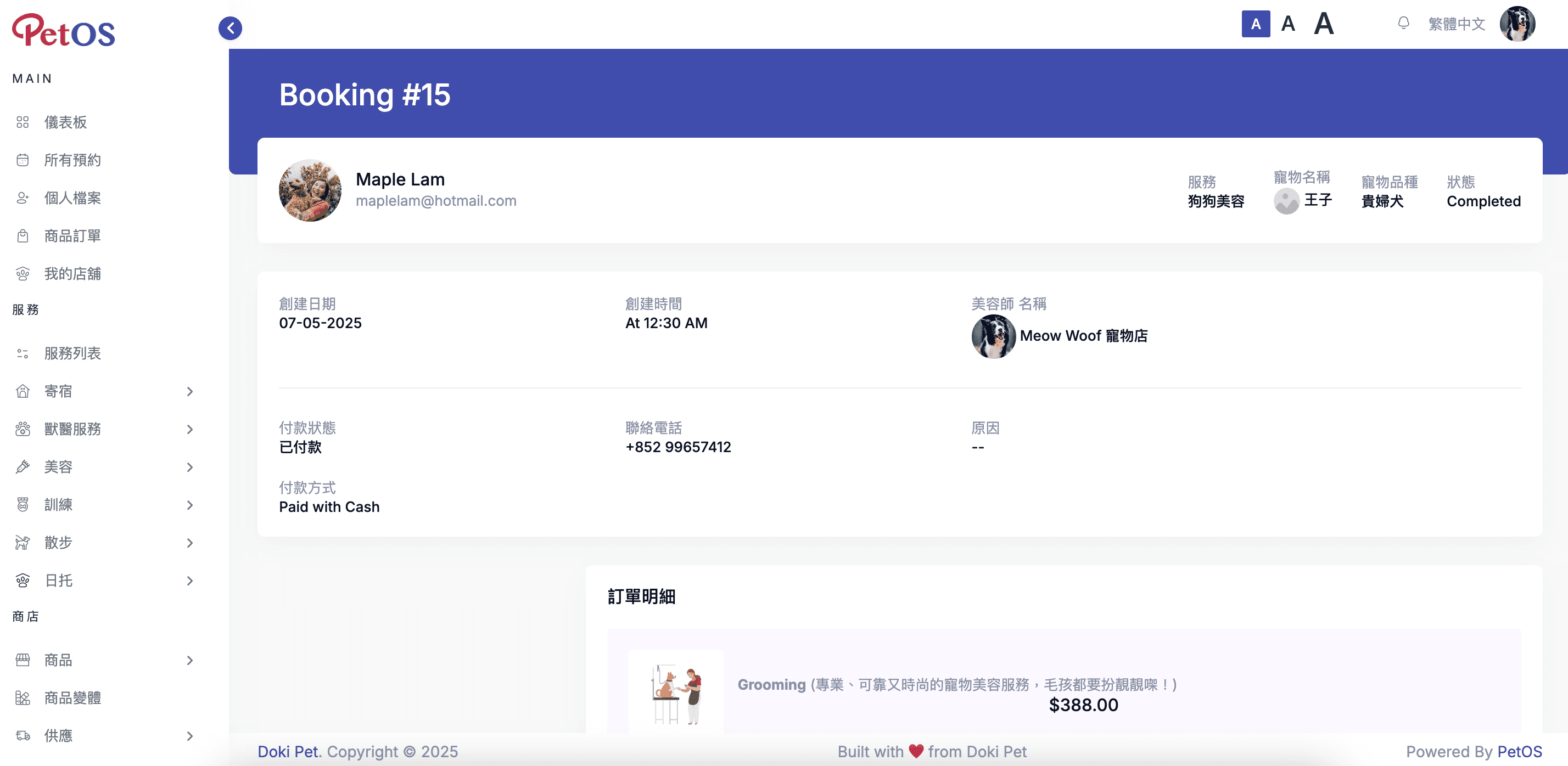The height and width of the screenshot is (766, 1568).
Task: Click the 所有預約 calendar icon
Action: pyautogui.click(x=23, y=160)
